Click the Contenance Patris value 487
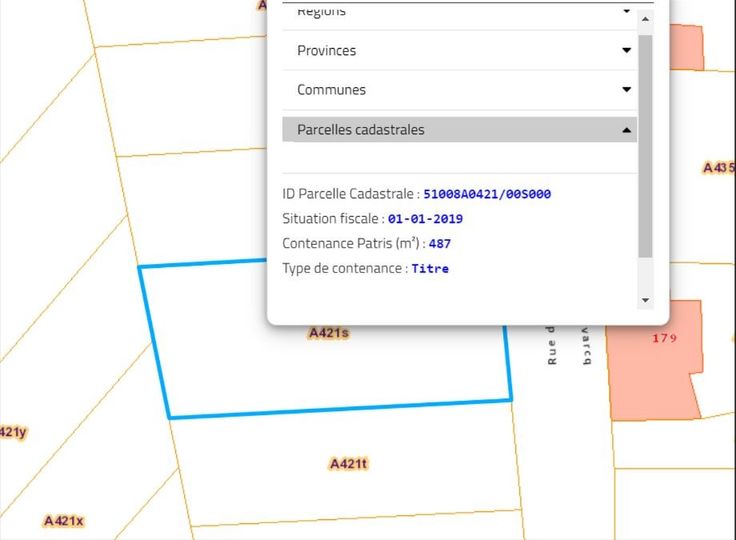 pyautogui.click(x=440, y=244)
